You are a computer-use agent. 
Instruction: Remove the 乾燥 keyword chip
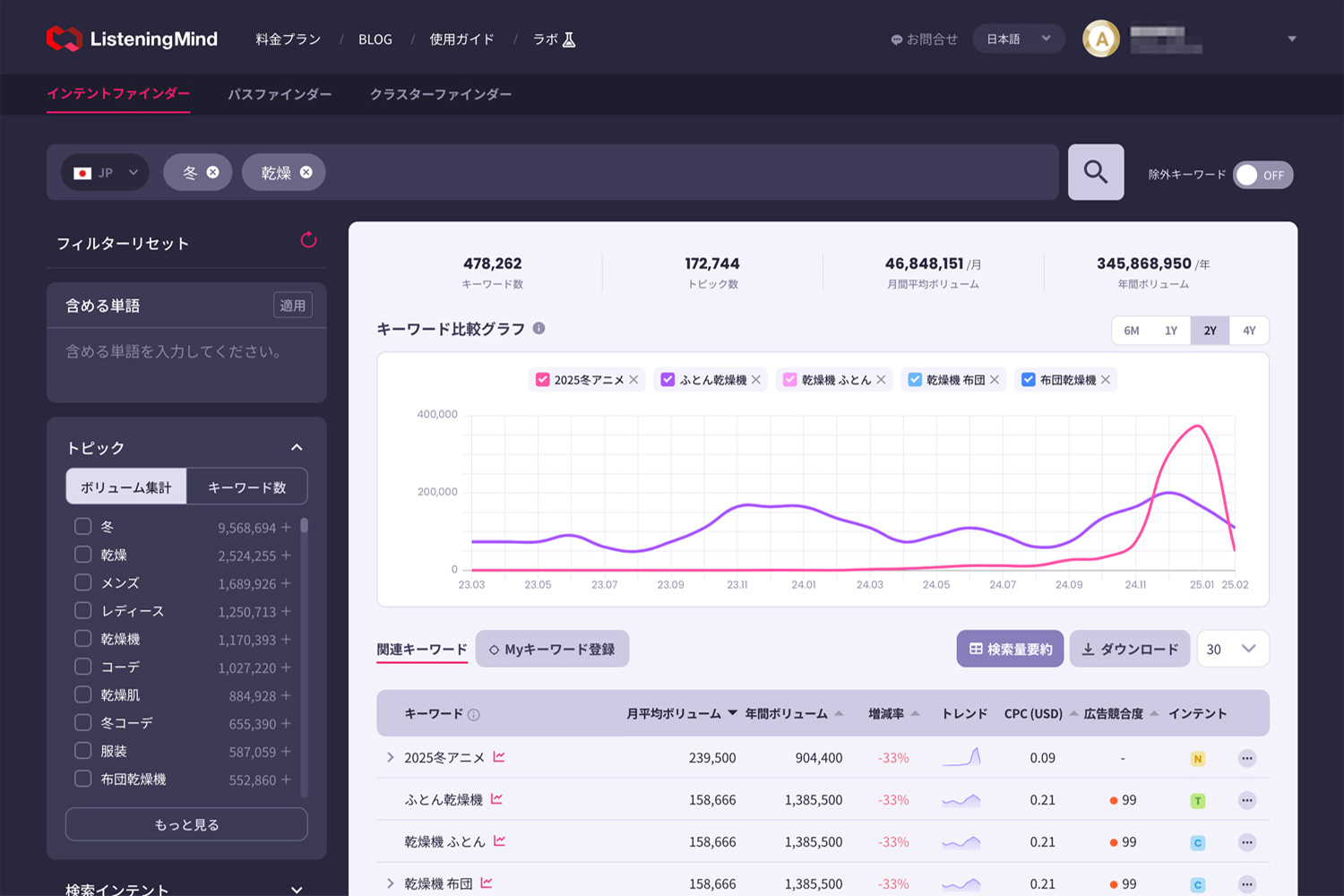point(306,172)
